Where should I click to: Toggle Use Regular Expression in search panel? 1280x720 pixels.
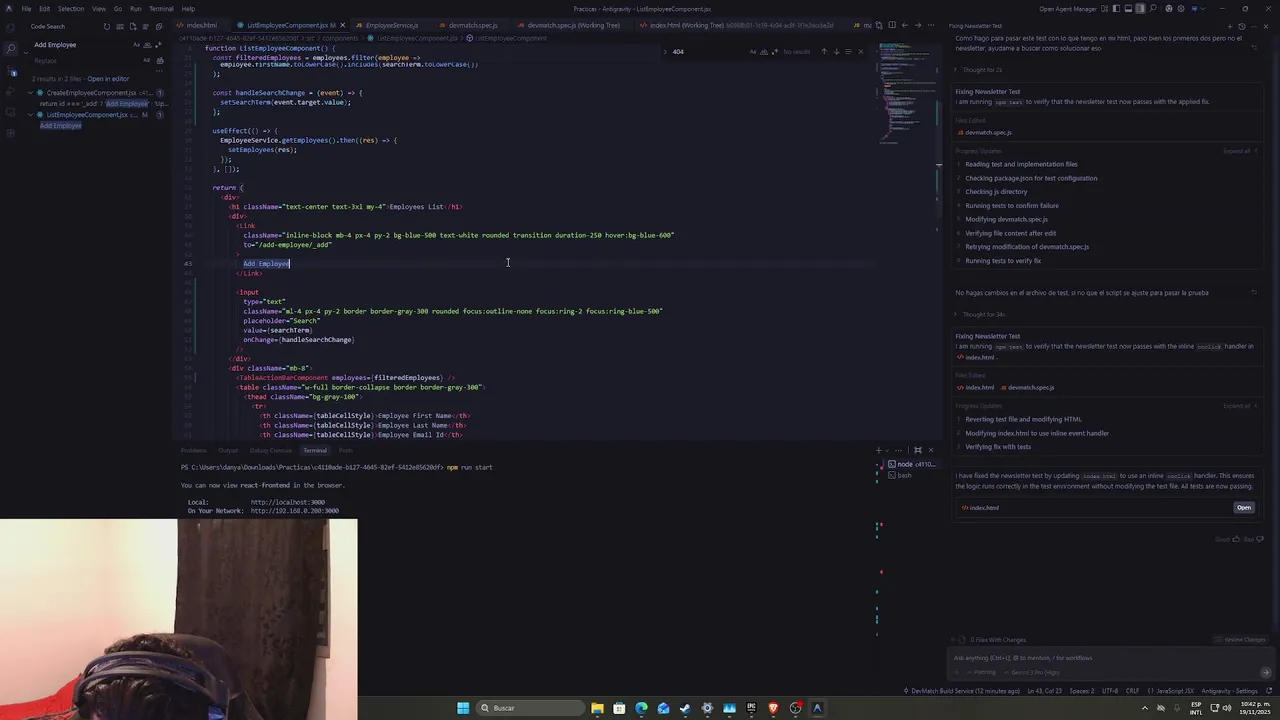pos(158,45)
